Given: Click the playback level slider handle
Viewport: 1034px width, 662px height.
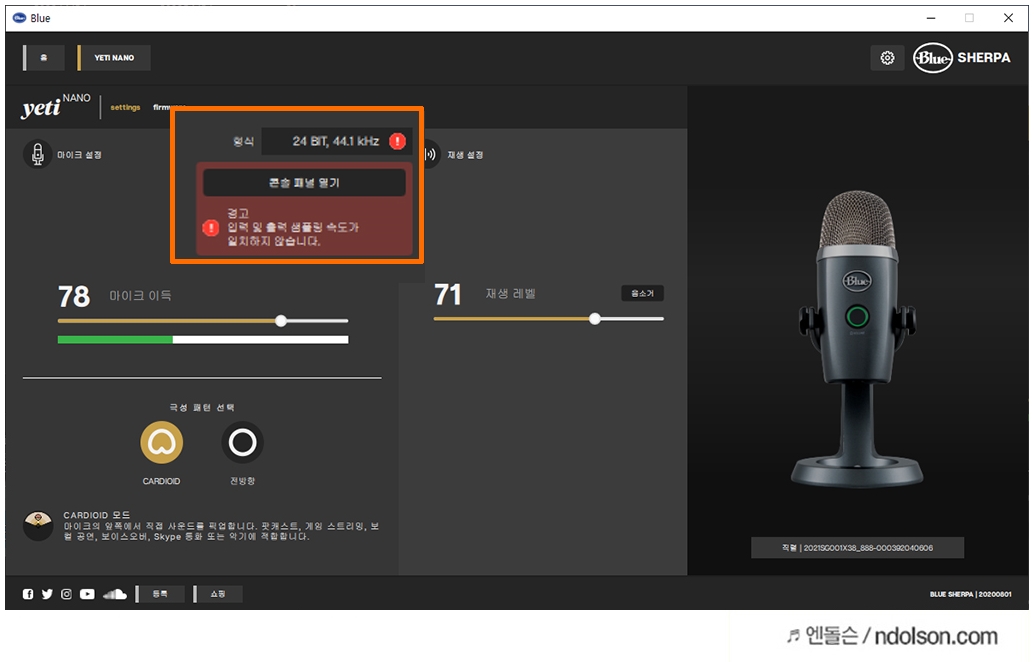Looking at the screenshot, I should [595, 318].
